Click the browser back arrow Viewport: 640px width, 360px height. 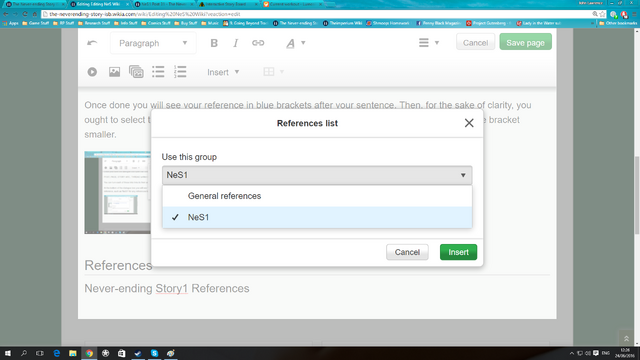6,14
